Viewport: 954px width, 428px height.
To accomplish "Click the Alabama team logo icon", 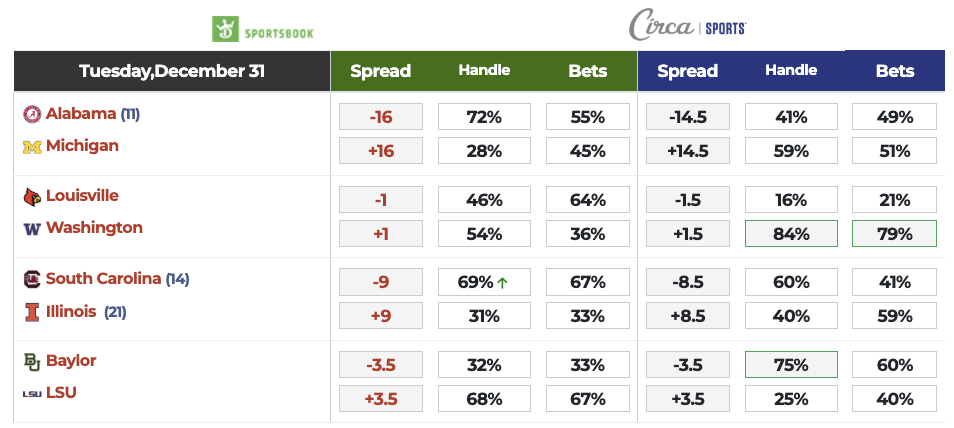I will click(31, 114).
